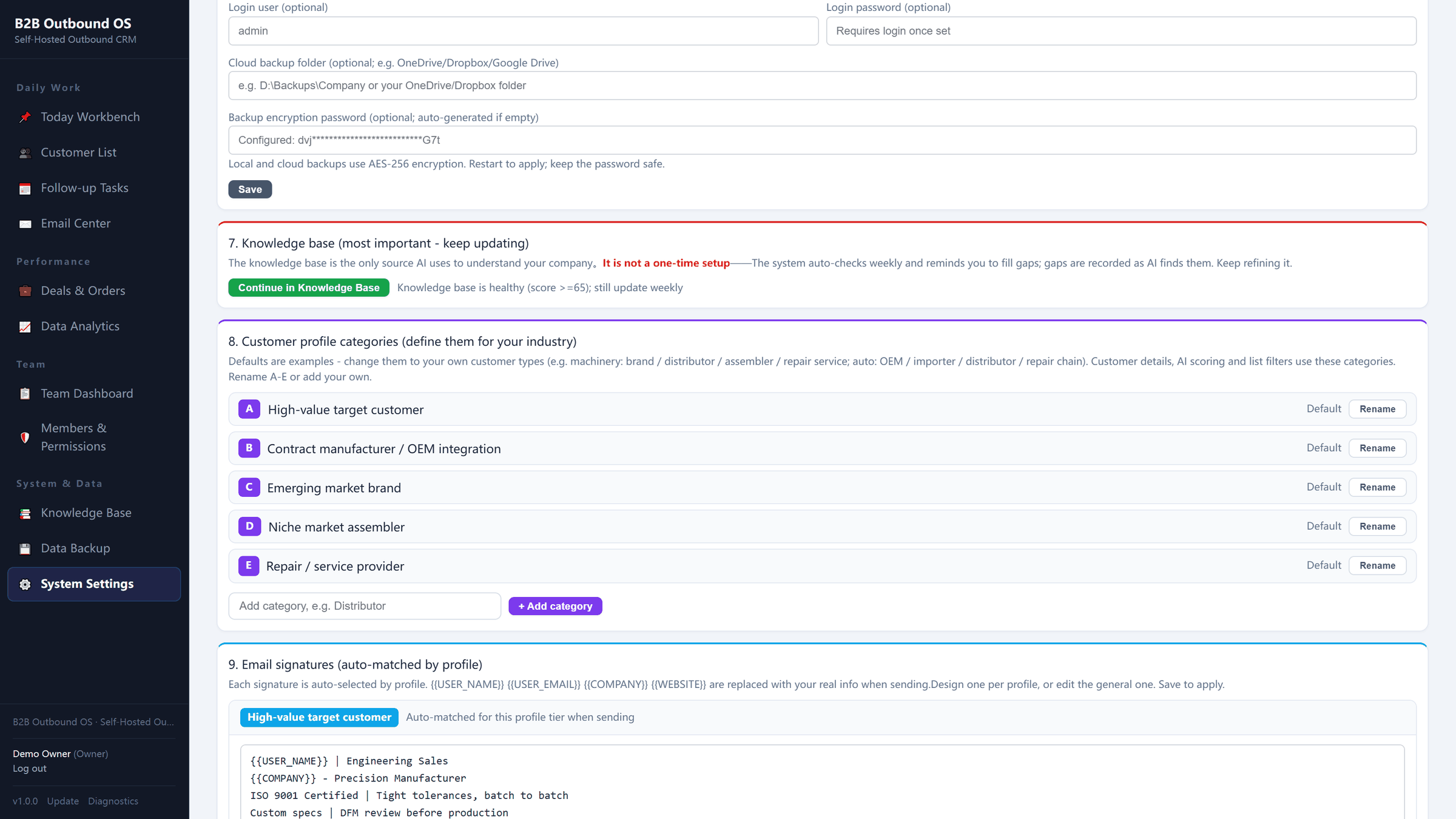Click the Backup encryption password field

point(823,140)
